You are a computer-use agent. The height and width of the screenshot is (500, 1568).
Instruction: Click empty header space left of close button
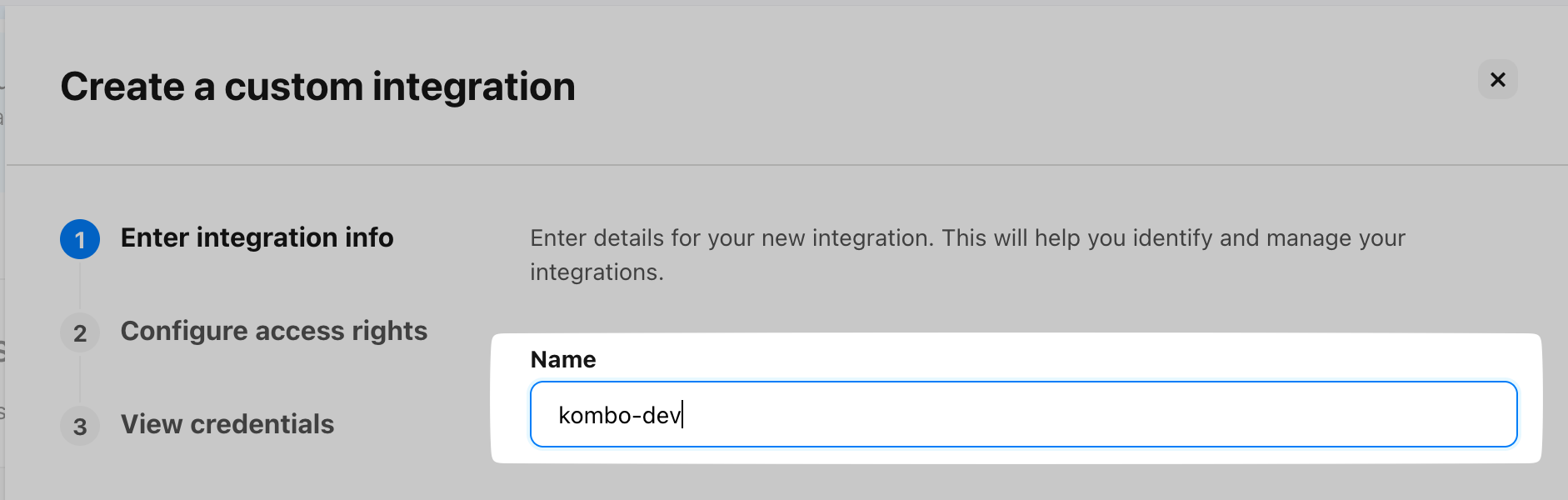pyautogui.click(x=1083, y=83)
